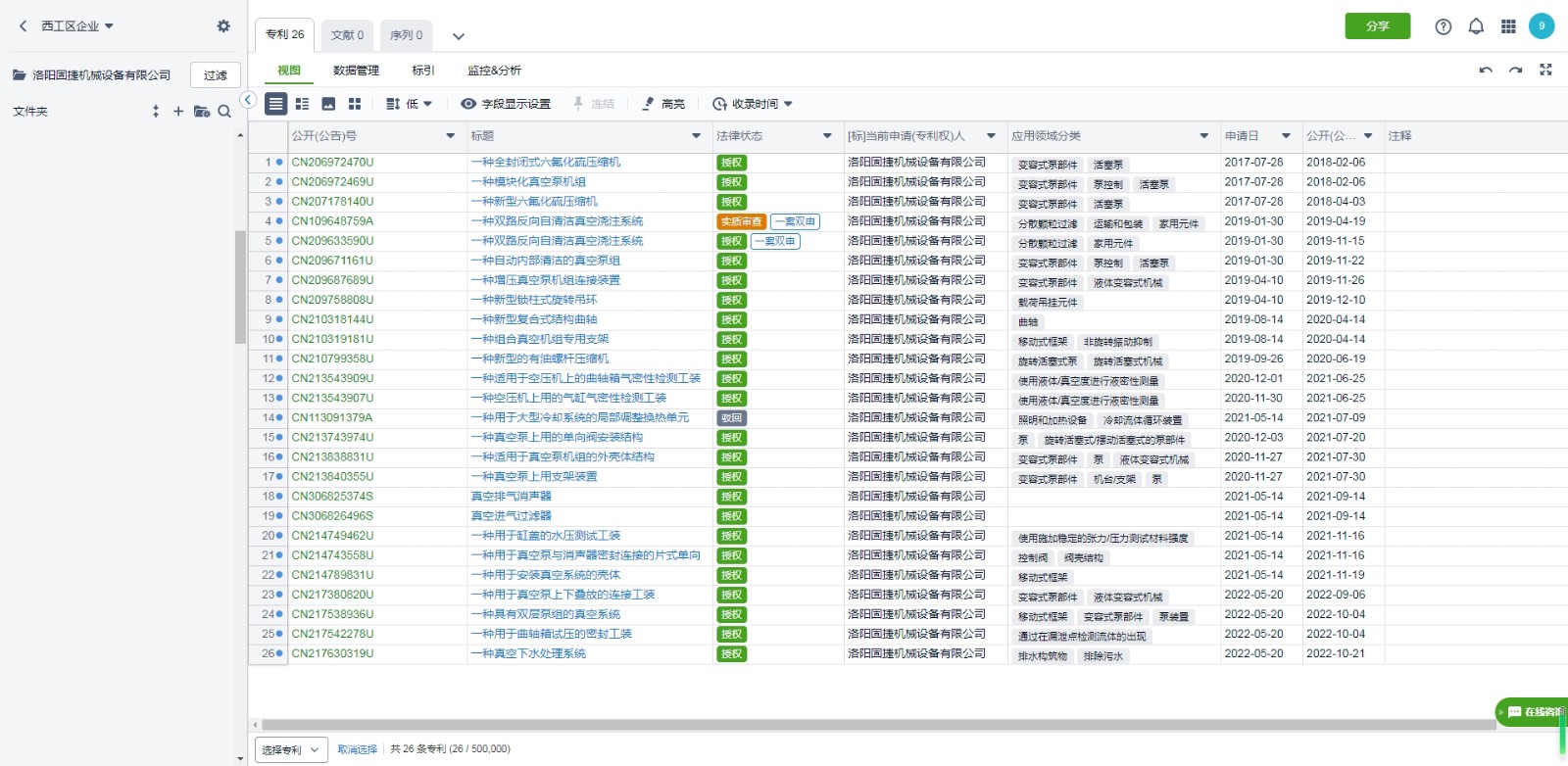The image size is (1568, 766).
Task: Open title 真空排气消声器
Action: pos(512,497)
